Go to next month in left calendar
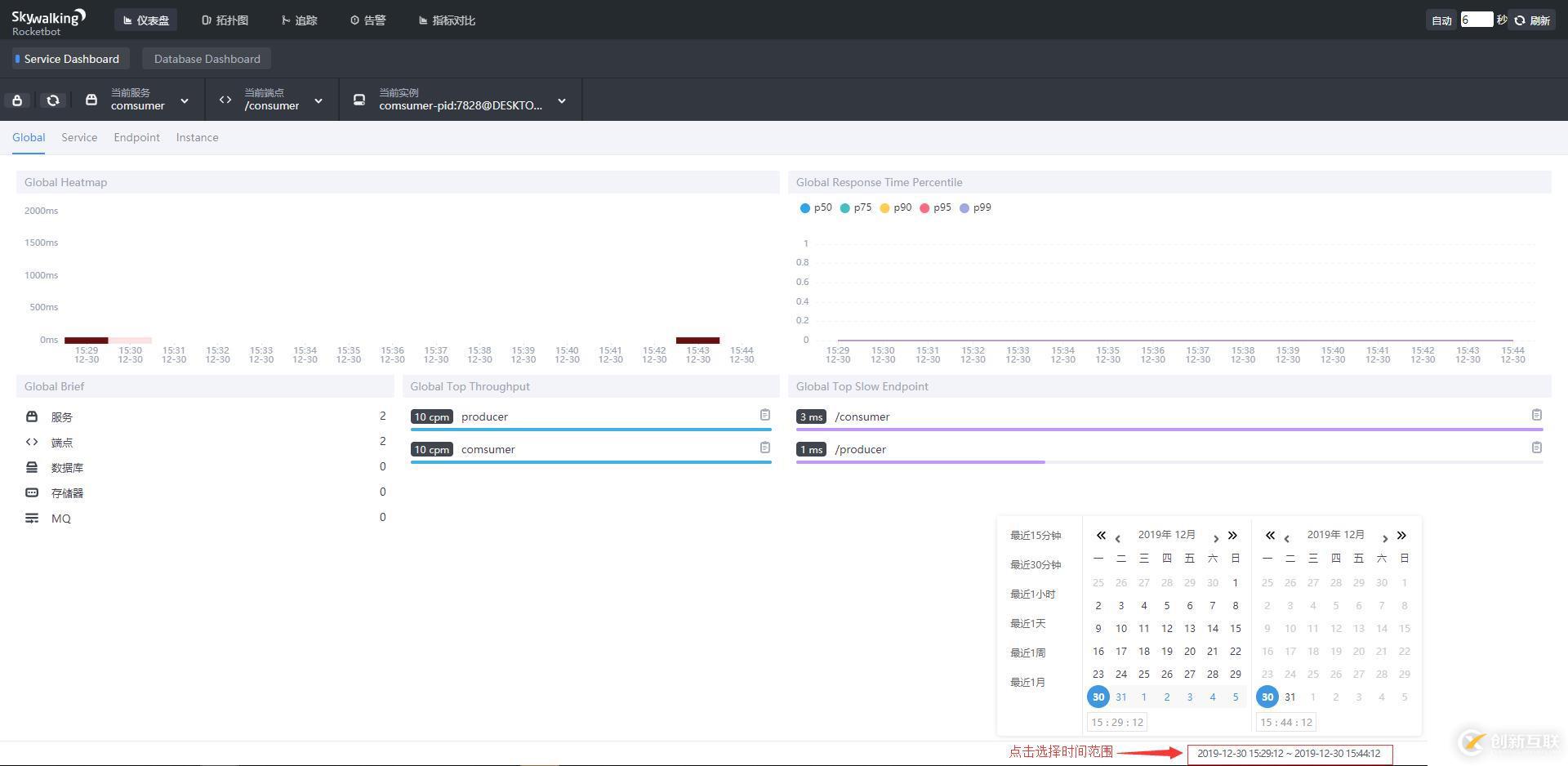1568x766 pixels. click(x=1216, y=537)
